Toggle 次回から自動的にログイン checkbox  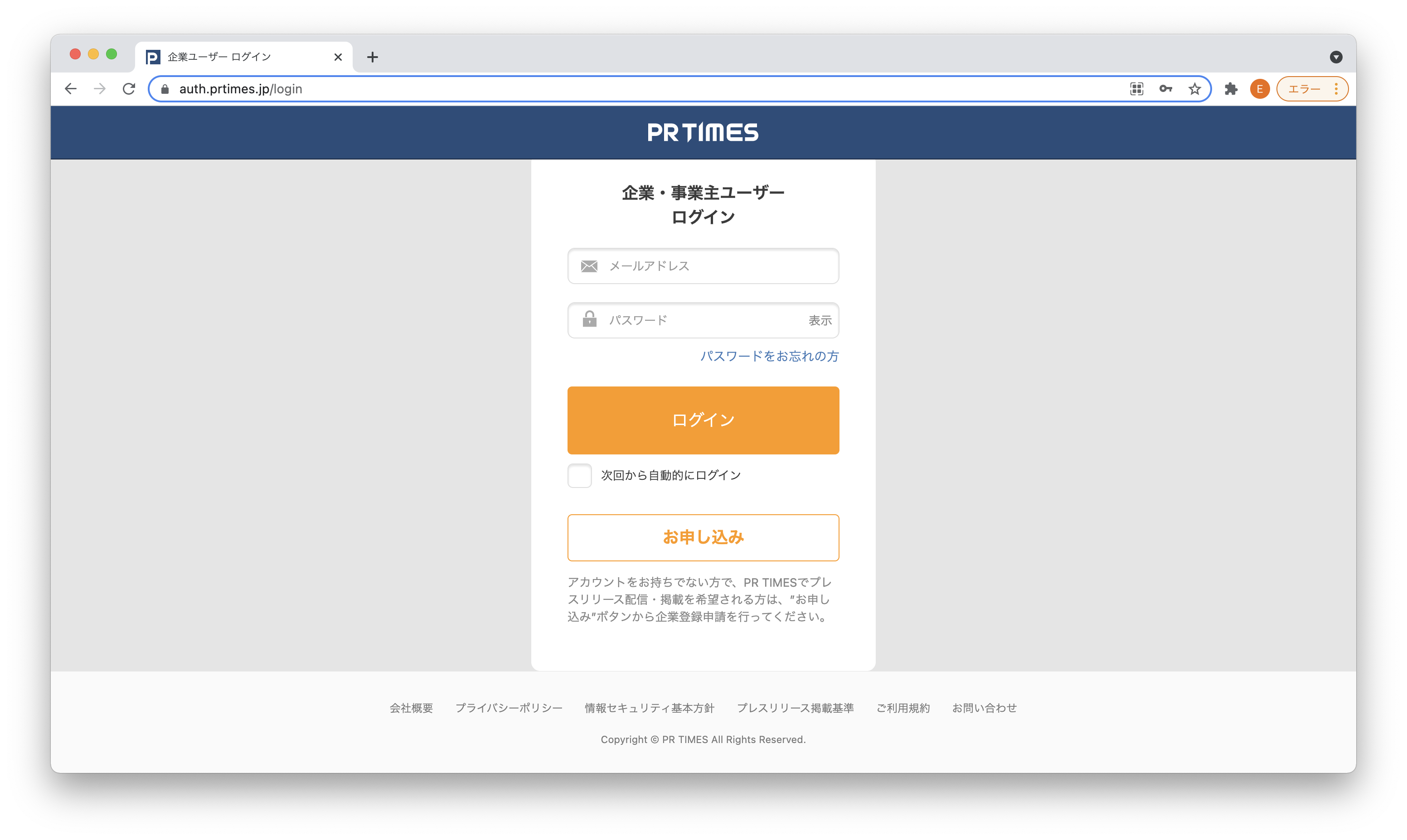(x=580, y=475)
